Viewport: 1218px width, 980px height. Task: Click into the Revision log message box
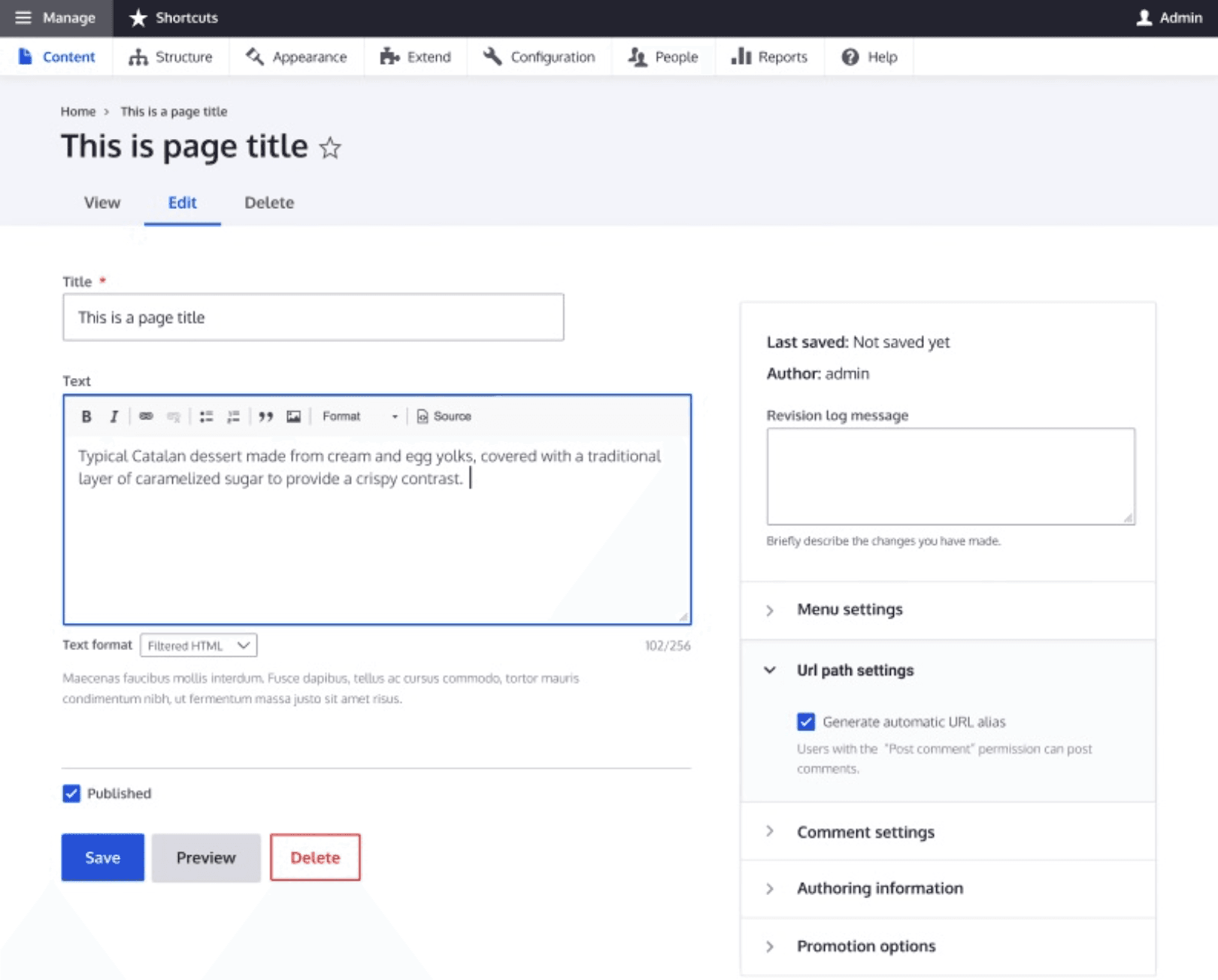(950, 476)
